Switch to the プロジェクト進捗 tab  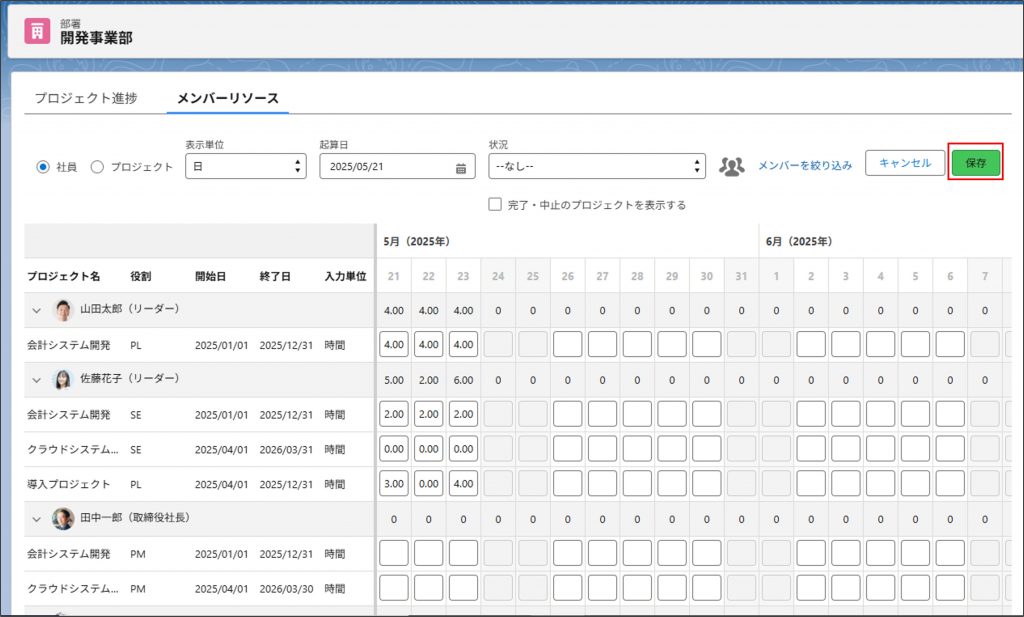(86, 98)
